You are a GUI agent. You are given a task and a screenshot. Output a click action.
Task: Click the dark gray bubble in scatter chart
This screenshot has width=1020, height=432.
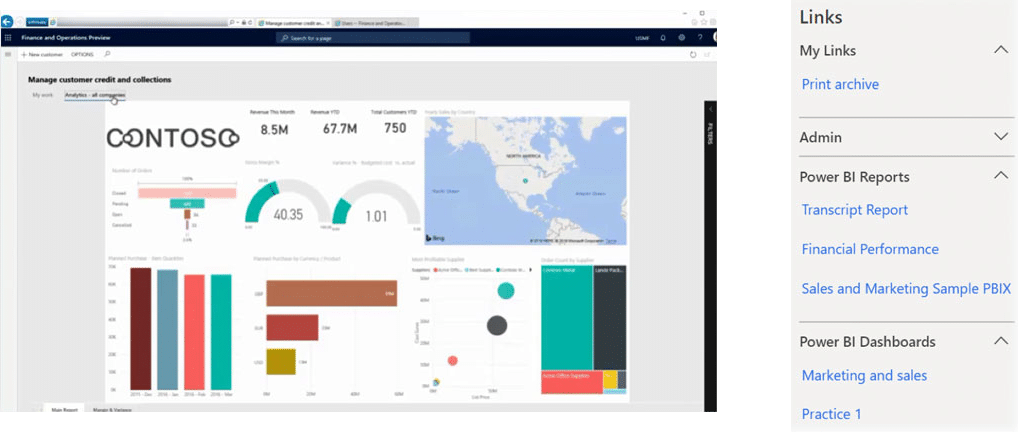(x=497, y=325)
